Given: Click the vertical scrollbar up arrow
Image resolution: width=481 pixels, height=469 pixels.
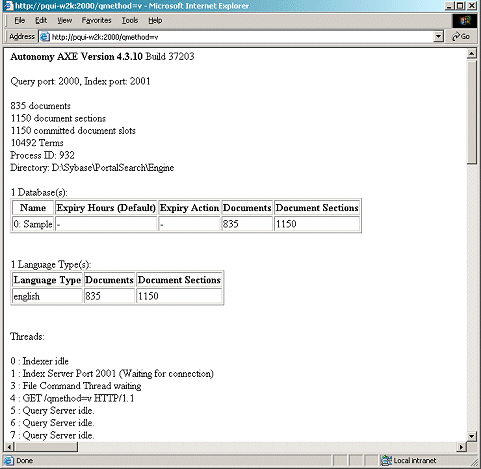Looking at the screenshot, I should [472, 54].
